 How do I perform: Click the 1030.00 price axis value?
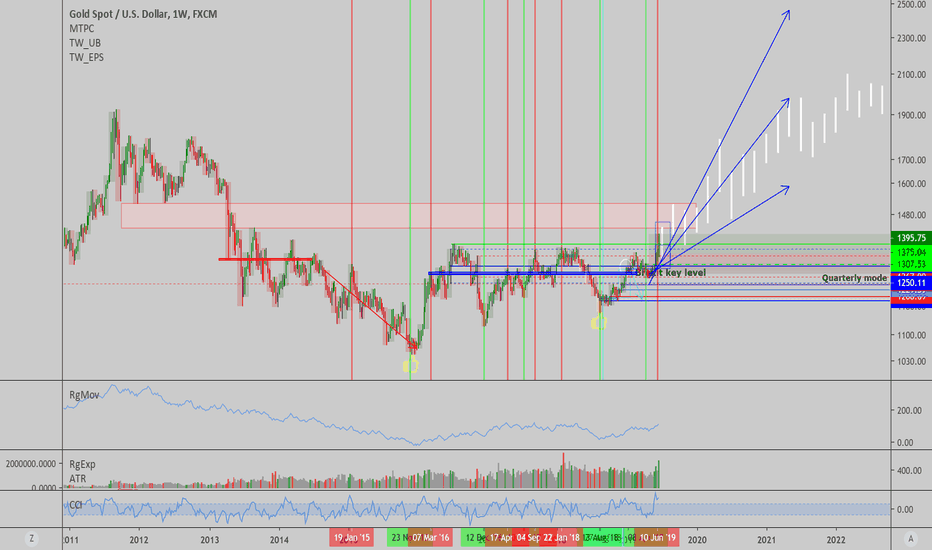pos(911,362)
